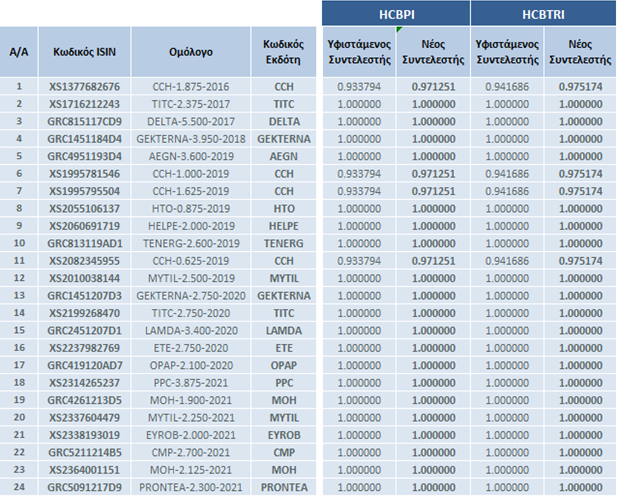Click the AEGN issuer code cell
This screenshot has width=617, height=496.
[x=283, y=156]
